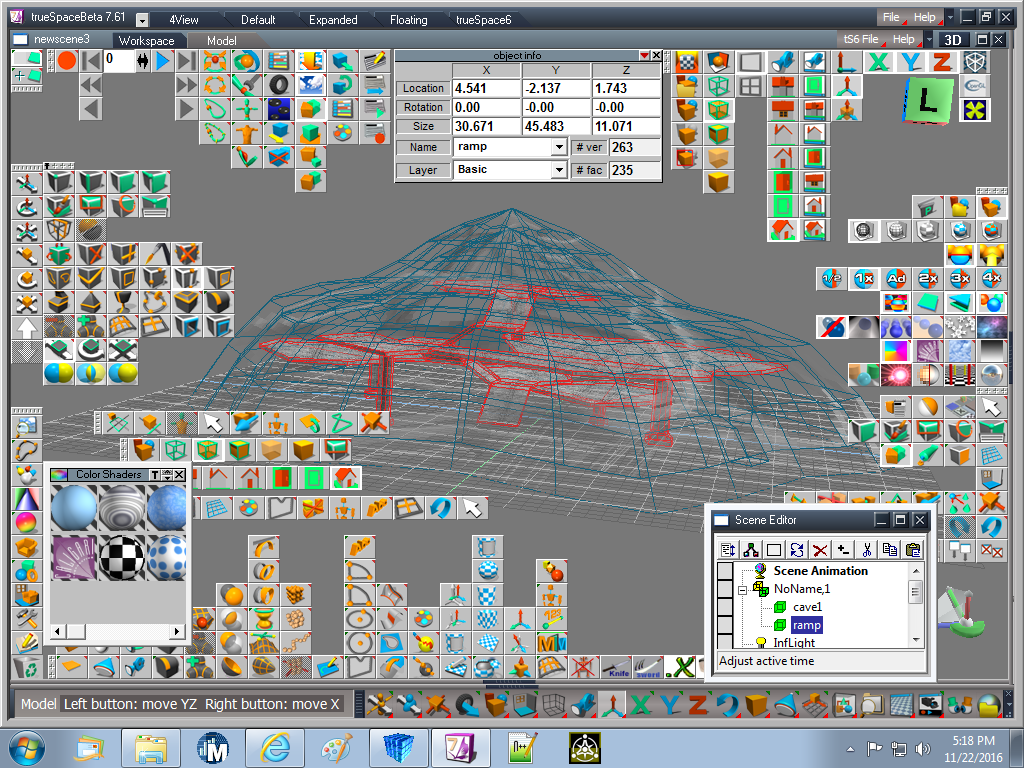The height and width of the screenshot is (768, 1024).
Task: Click Scene Animation tree entry
Action: 820,571
